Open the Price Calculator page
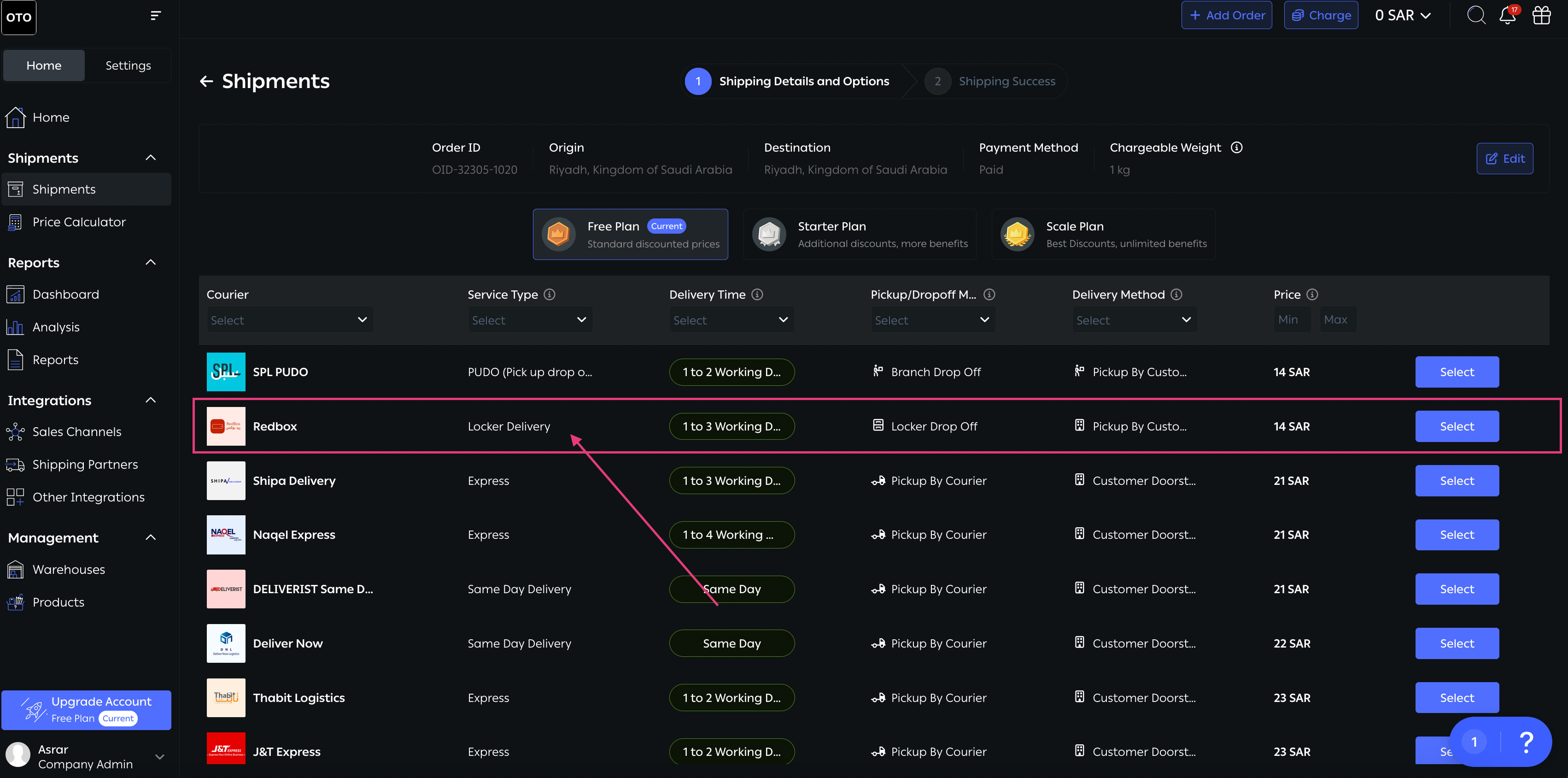 (x=86, y=222)
